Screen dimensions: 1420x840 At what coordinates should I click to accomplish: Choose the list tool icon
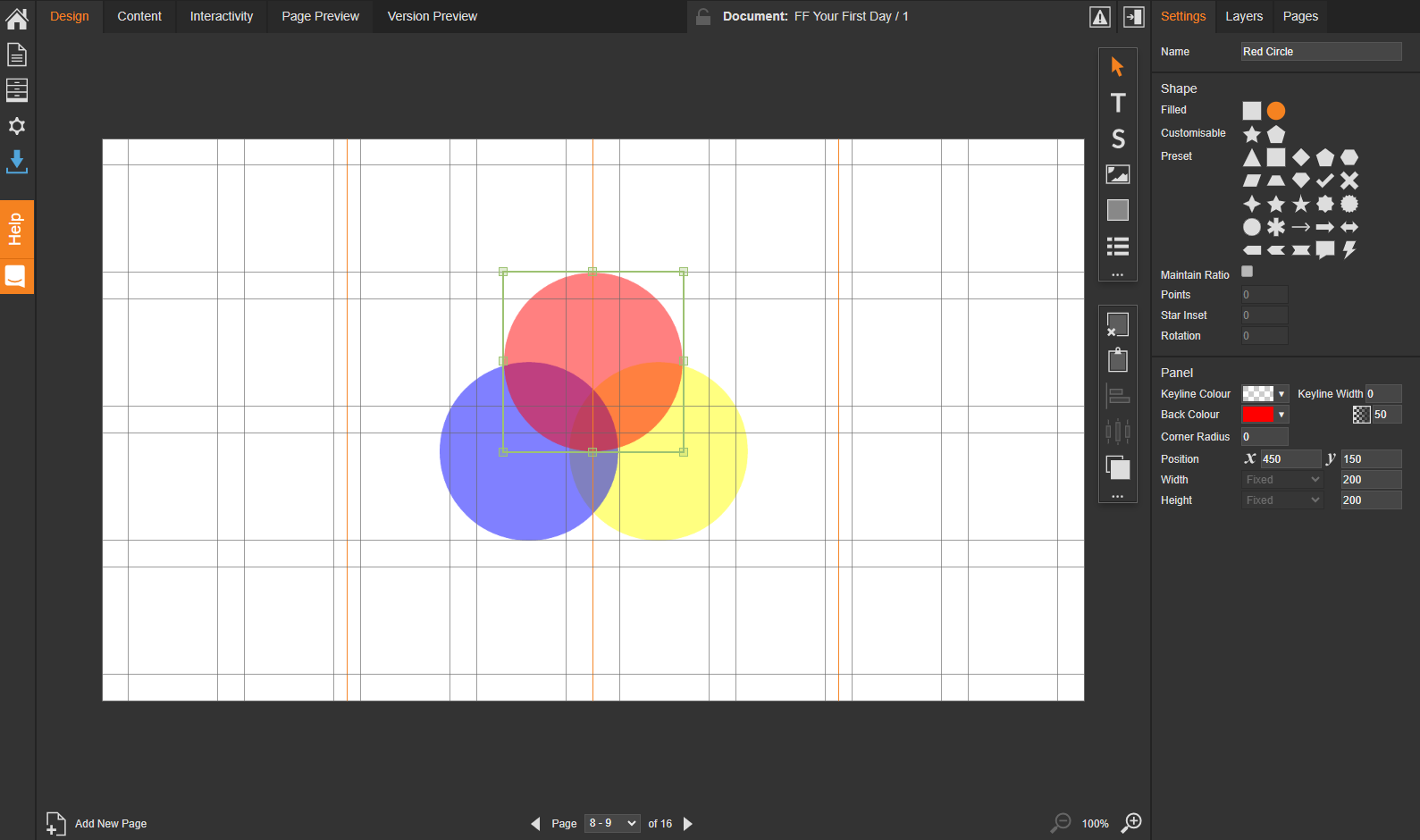pos(1117,246)
